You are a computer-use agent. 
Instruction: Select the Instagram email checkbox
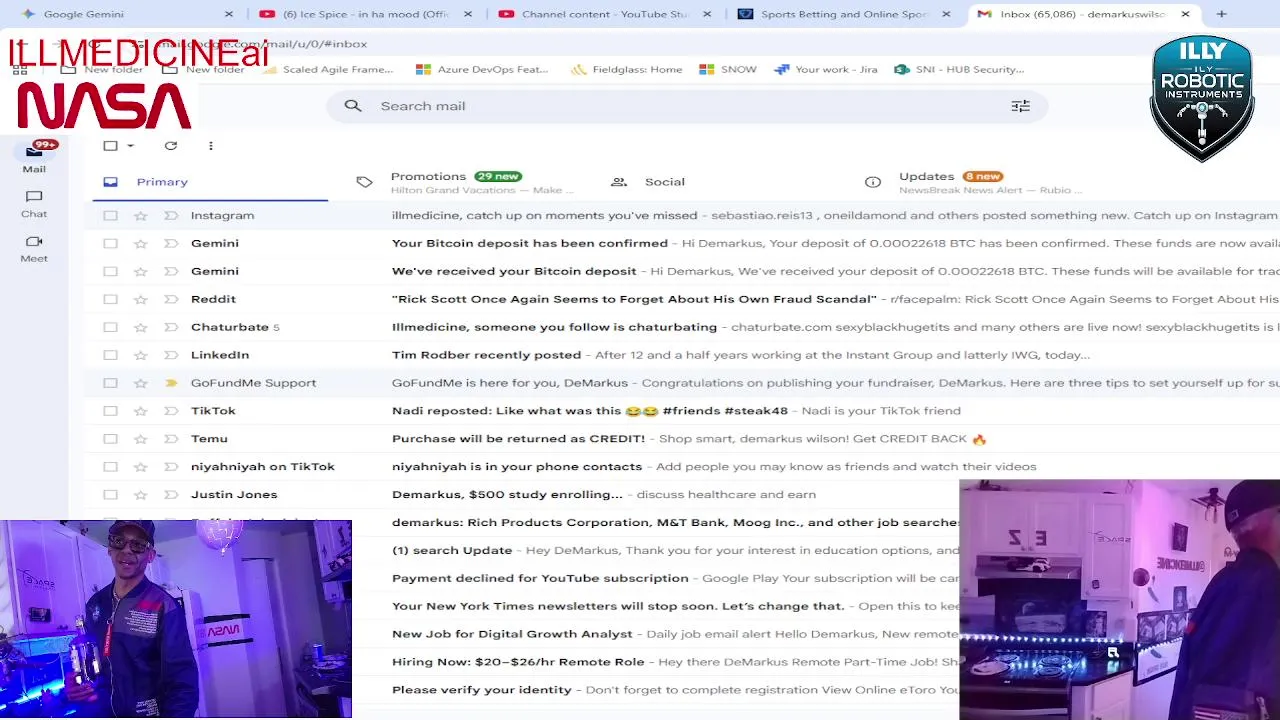tap(110, 215)
